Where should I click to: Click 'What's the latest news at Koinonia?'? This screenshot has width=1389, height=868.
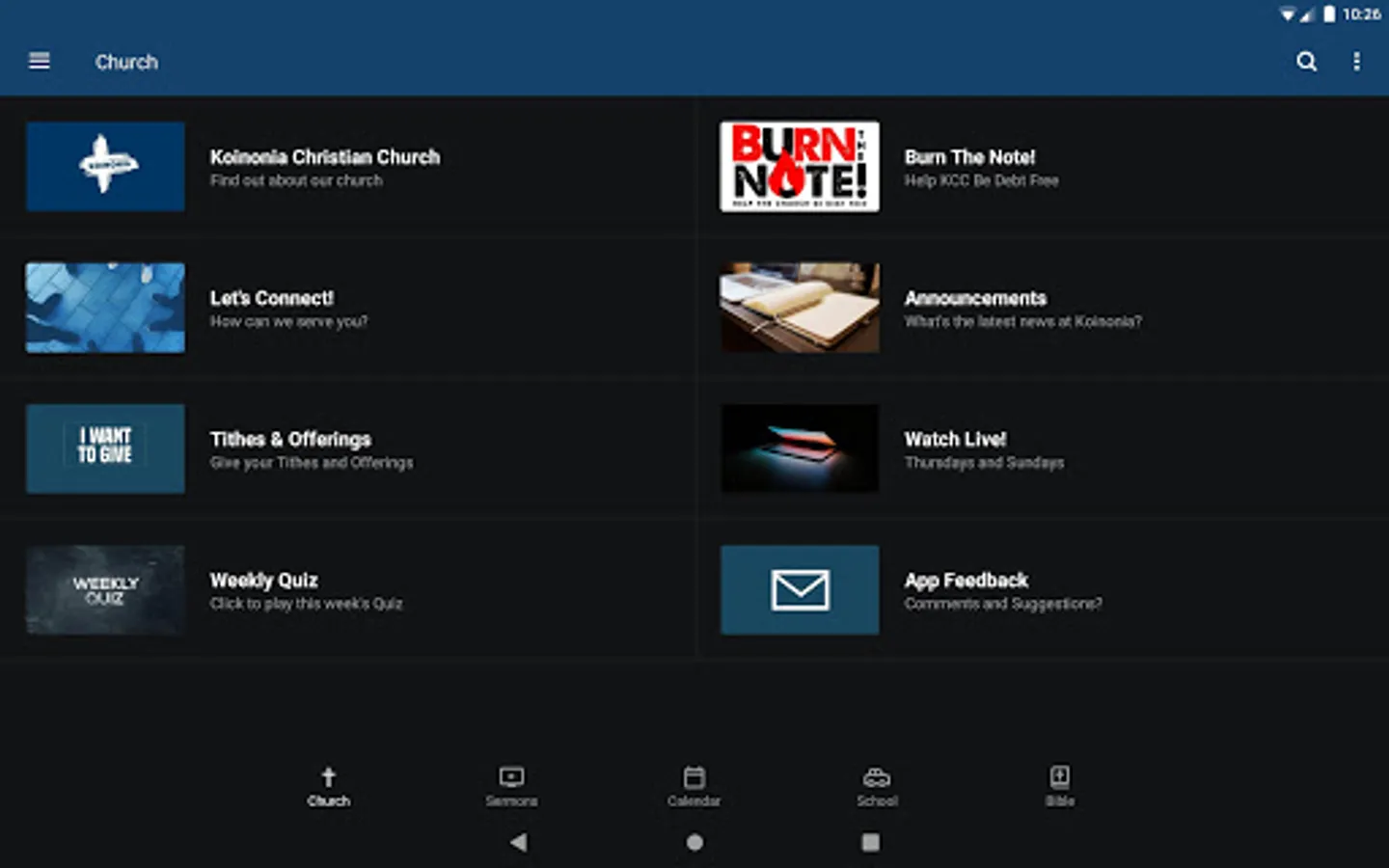[x=1022, y=321]
